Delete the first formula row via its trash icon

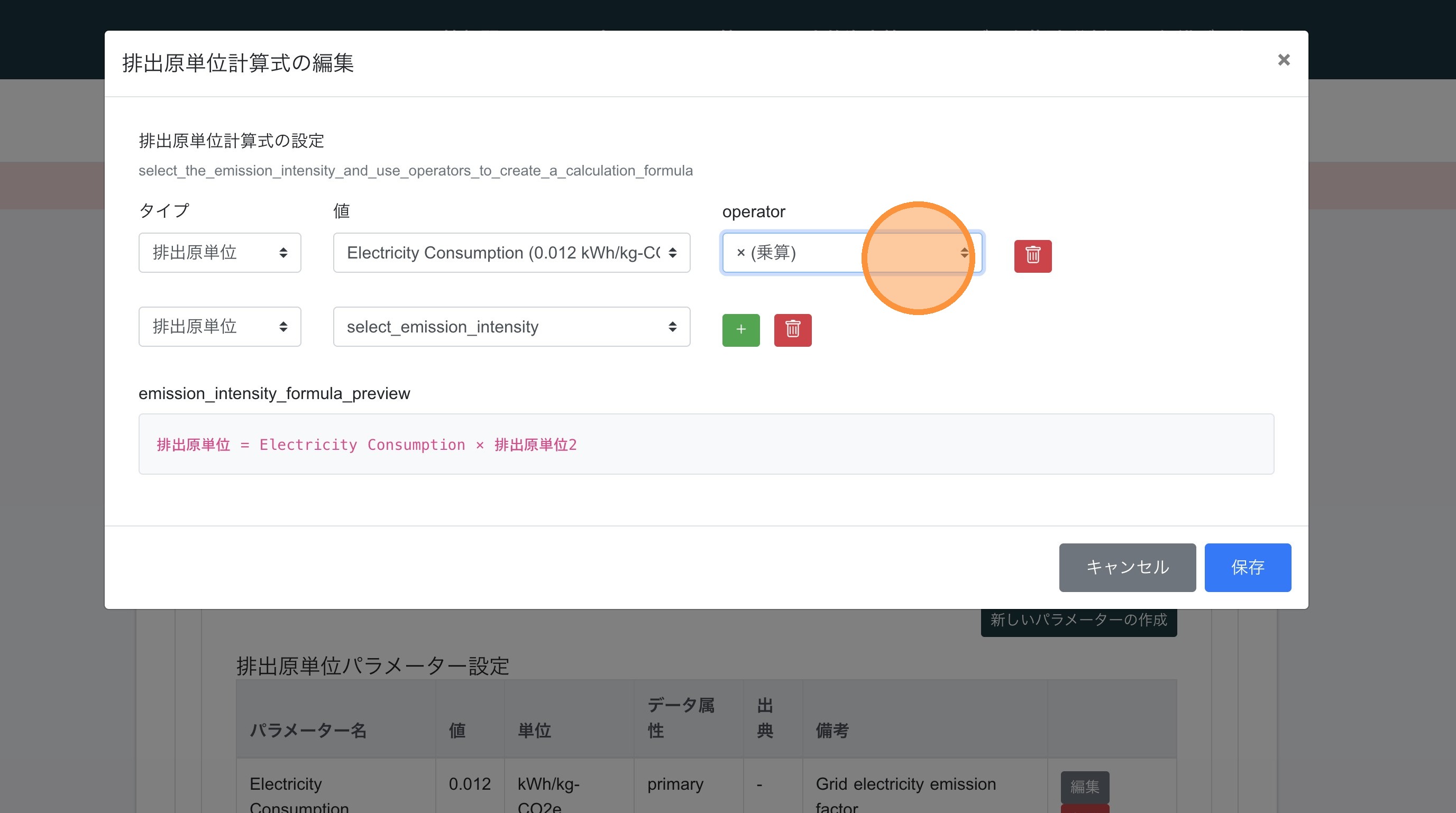point(1032,256)
